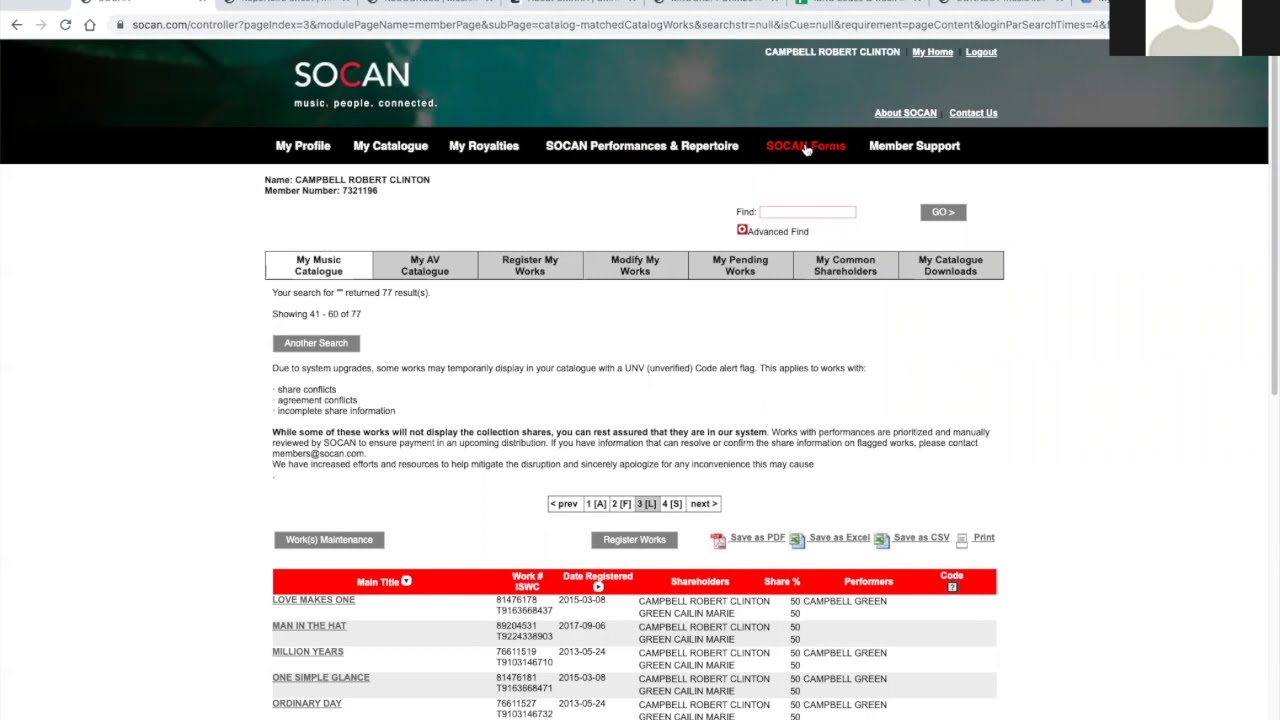Click the browser forward arrow
The height and width of the screenshot is (720, 1280).
(41, 24)
